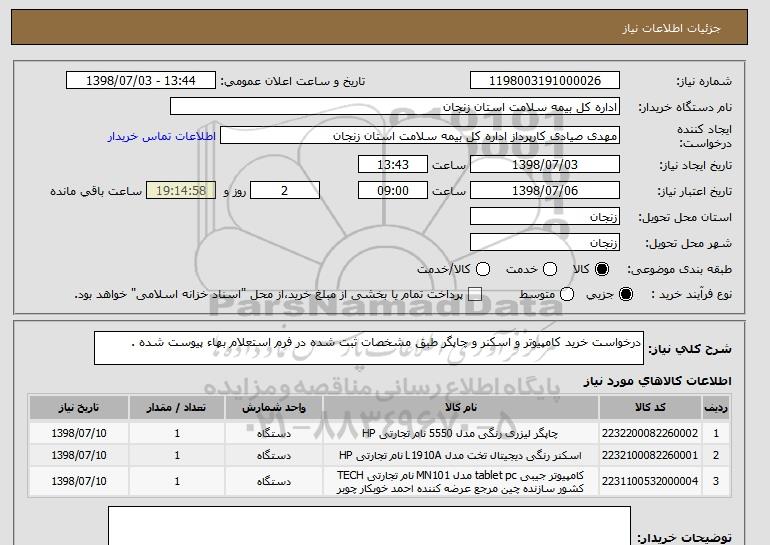
Task: Click the HP 5550 laser printer item name
Action: click(x=460, y=433)
